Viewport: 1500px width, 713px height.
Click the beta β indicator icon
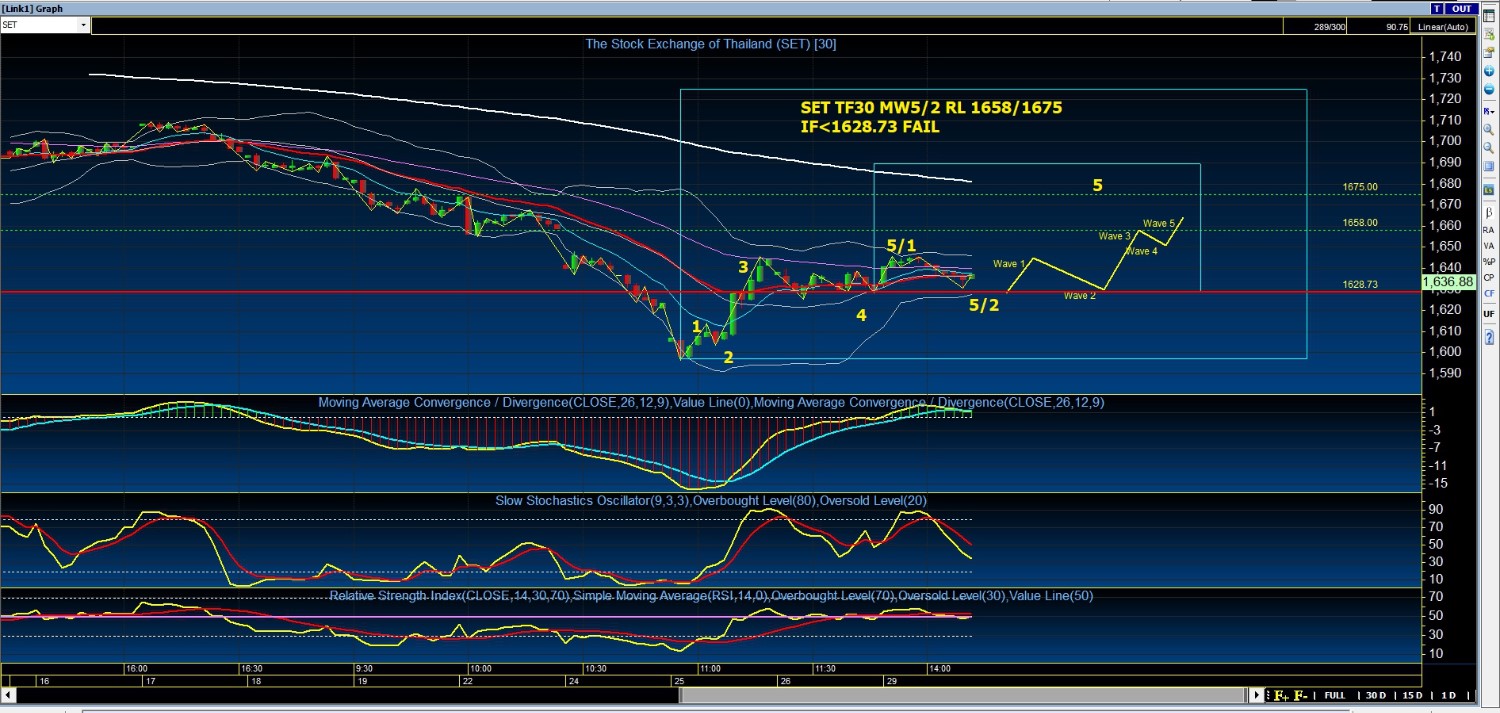pyautogui.click(x=1489, y=212)
